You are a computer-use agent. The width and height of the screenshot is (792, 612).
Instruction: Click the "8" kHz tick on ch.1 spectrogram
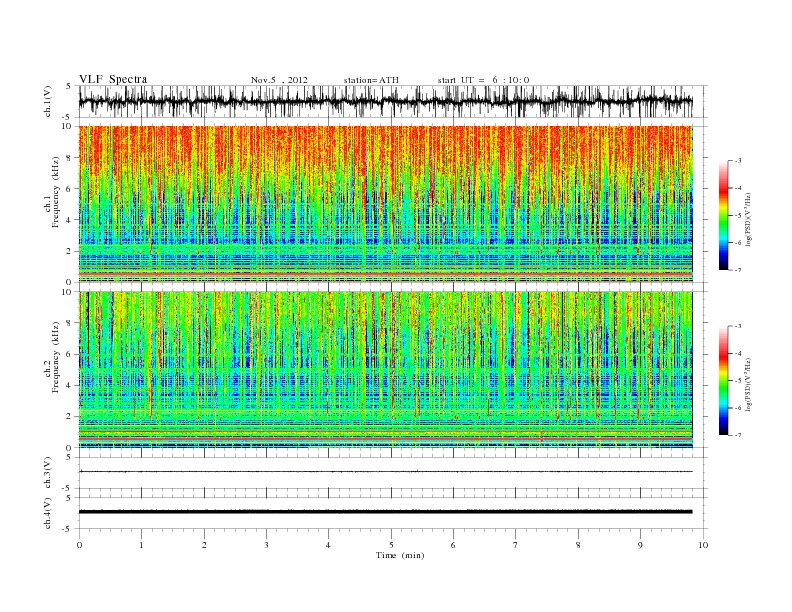coord(69,158)
